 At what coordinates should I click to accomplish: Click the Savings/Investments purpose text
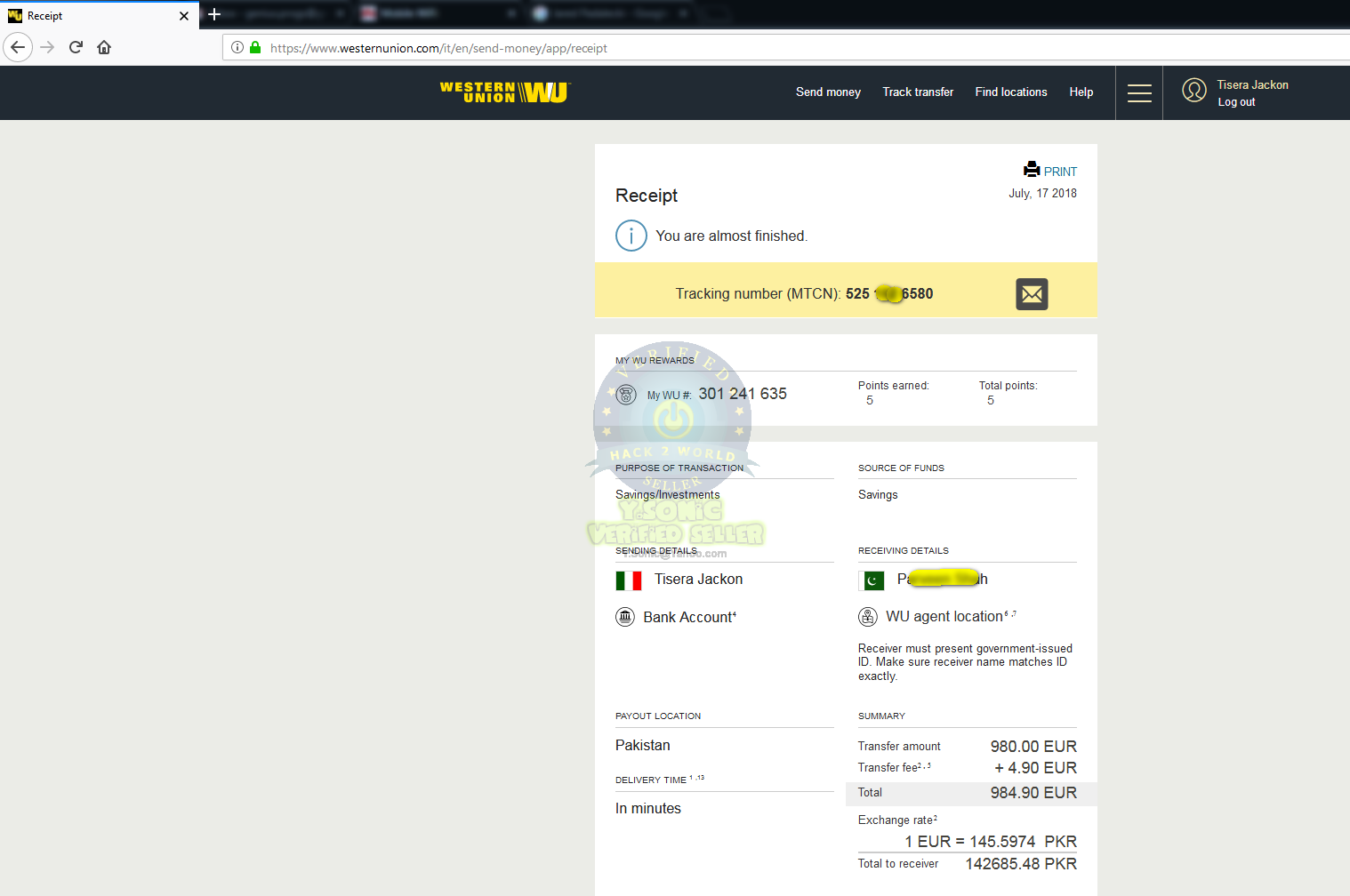pyautogui.click(x=668, y=495)
